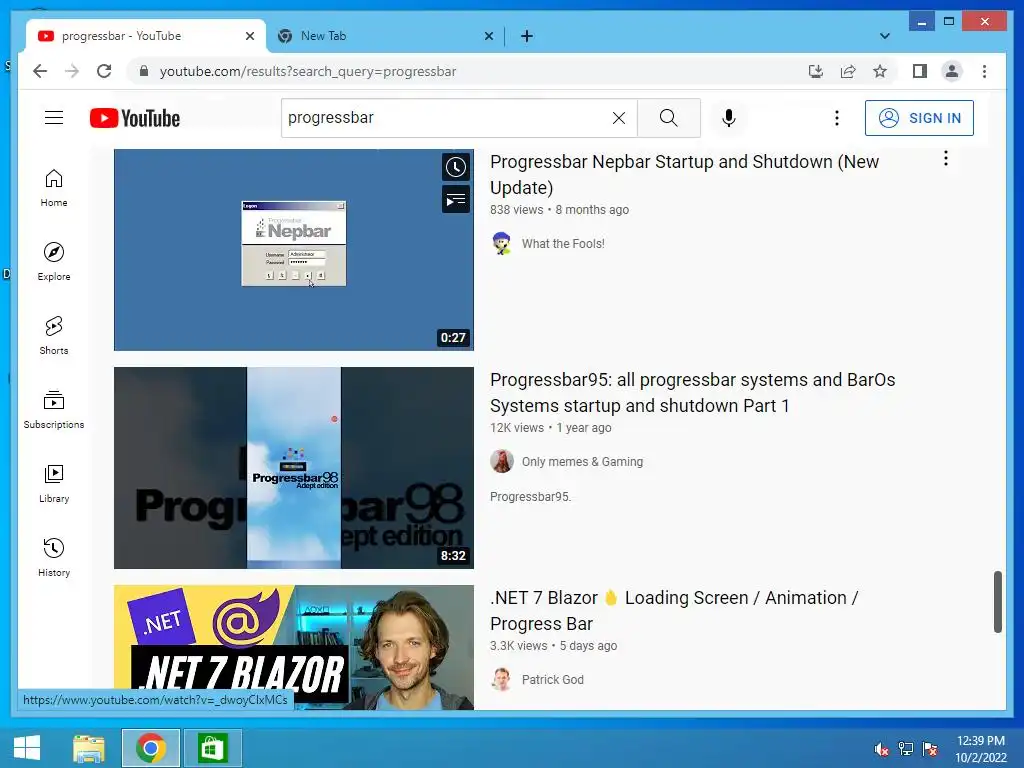This screenshot has height=768, width=1024.
Task: Click Chrome in the taskbar
Action: [x=151, y=748]
